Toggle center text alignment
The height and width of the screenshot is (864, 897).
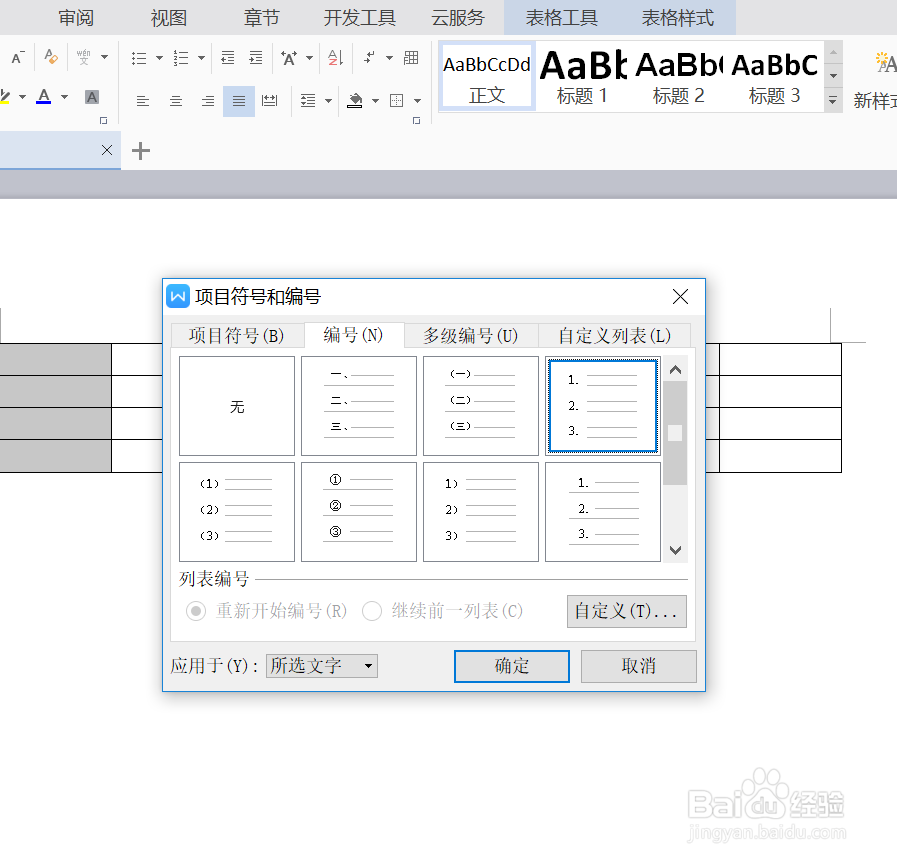pyautogui.click(x=177, y=100)
